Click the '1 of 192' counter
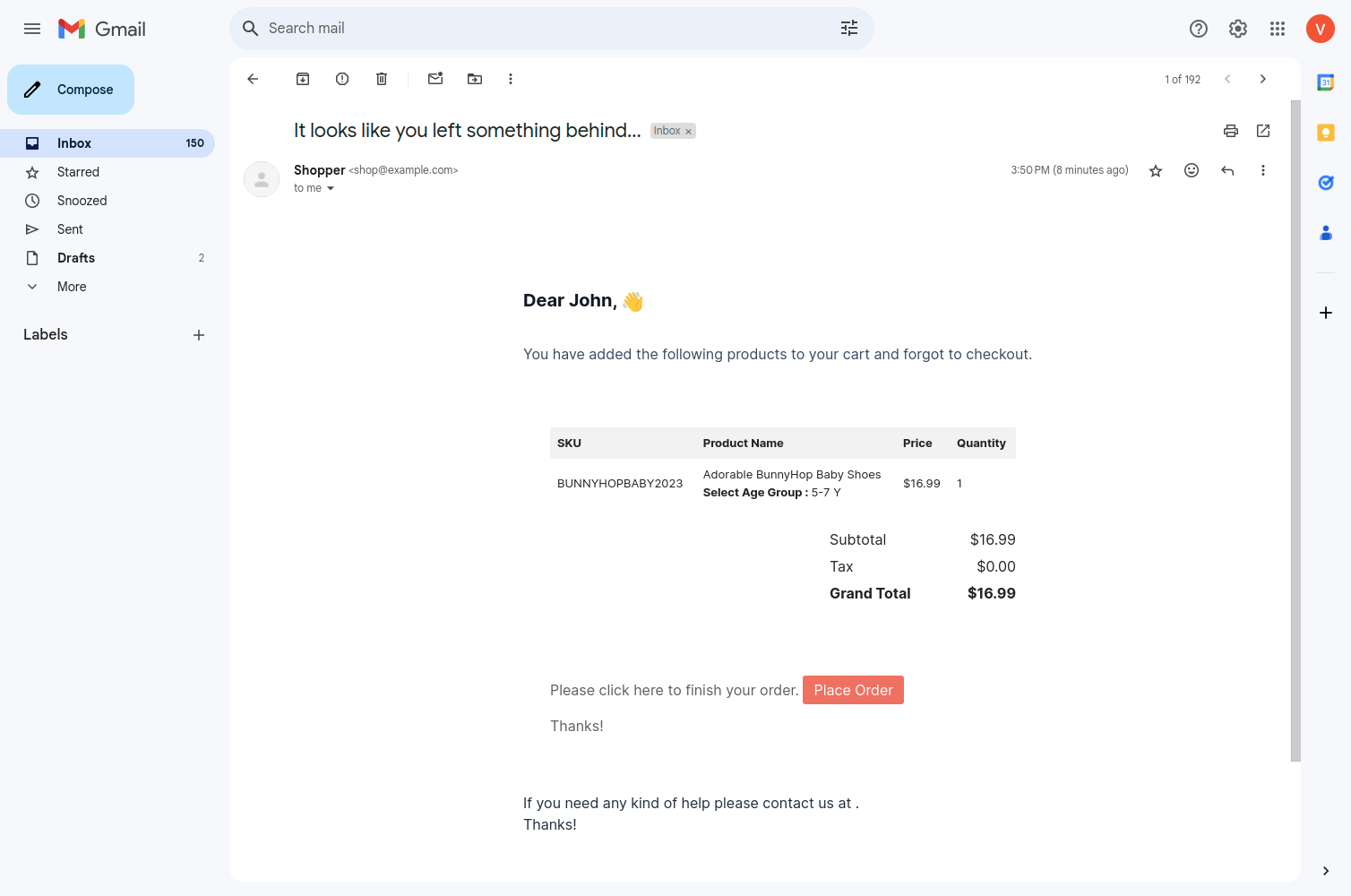 [x=1183, y=80]
